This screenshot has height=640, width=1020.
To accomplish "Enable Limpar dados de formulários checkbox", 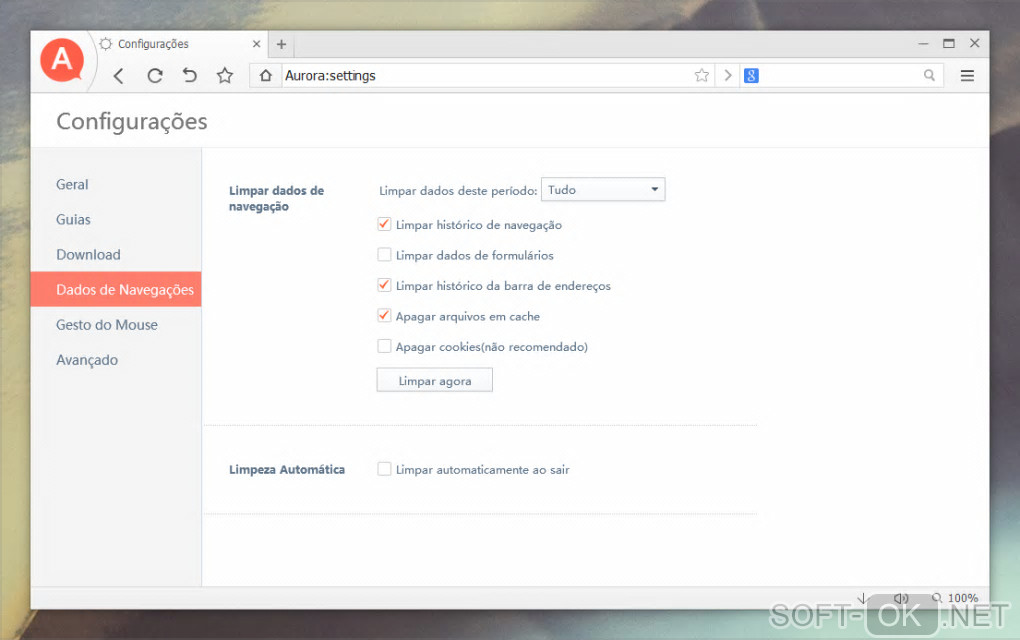I will 384,255.
